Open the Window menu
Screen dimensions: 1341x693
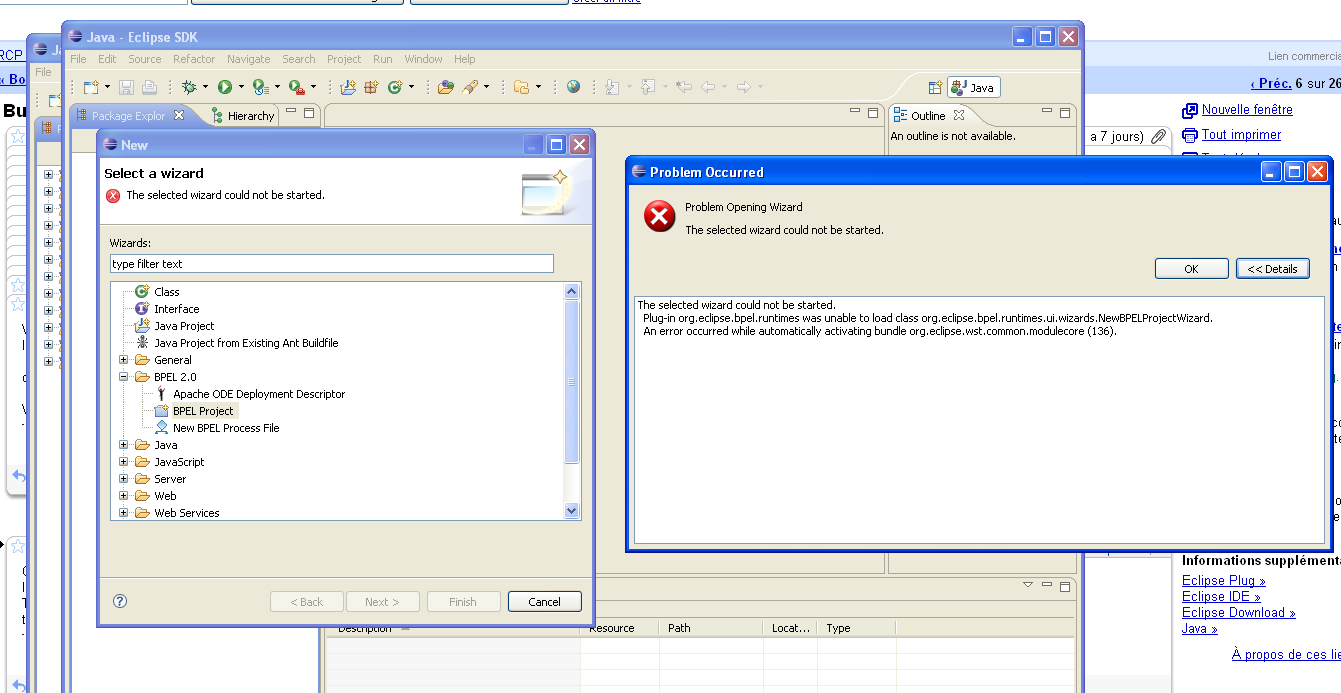[423, 59]
